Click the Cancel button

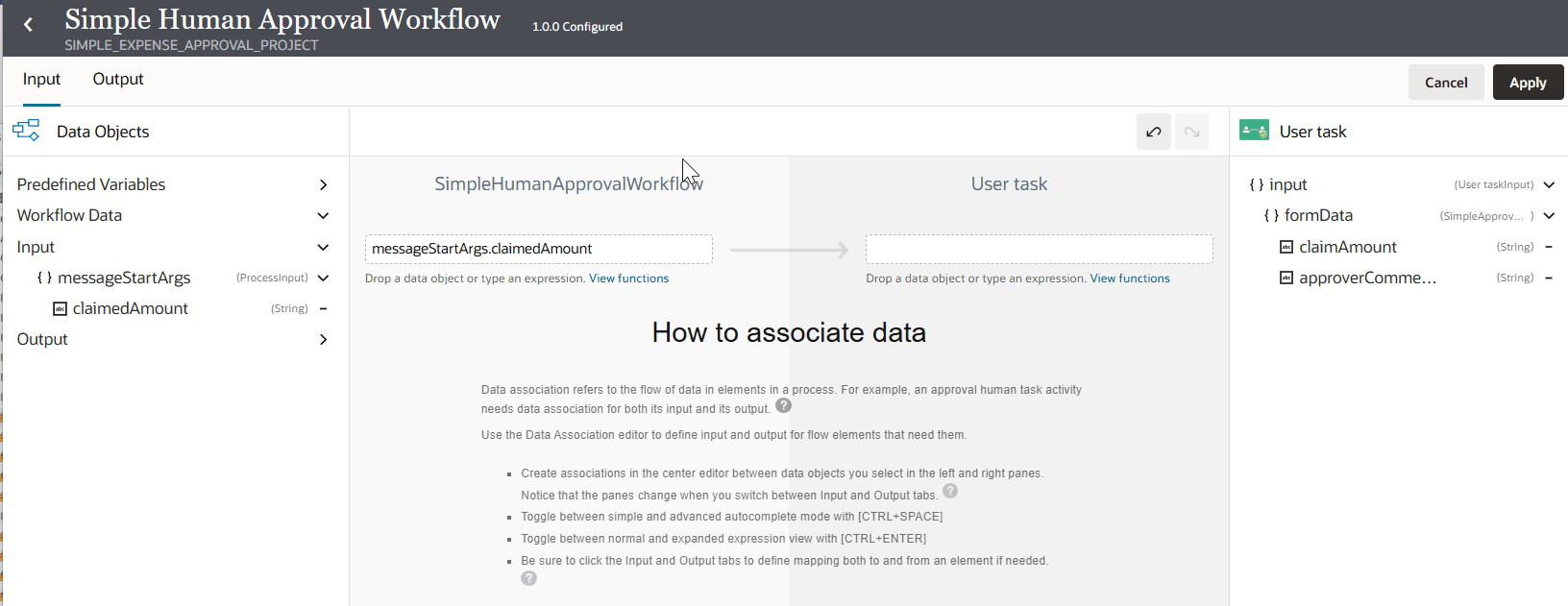click(1445, 83)
